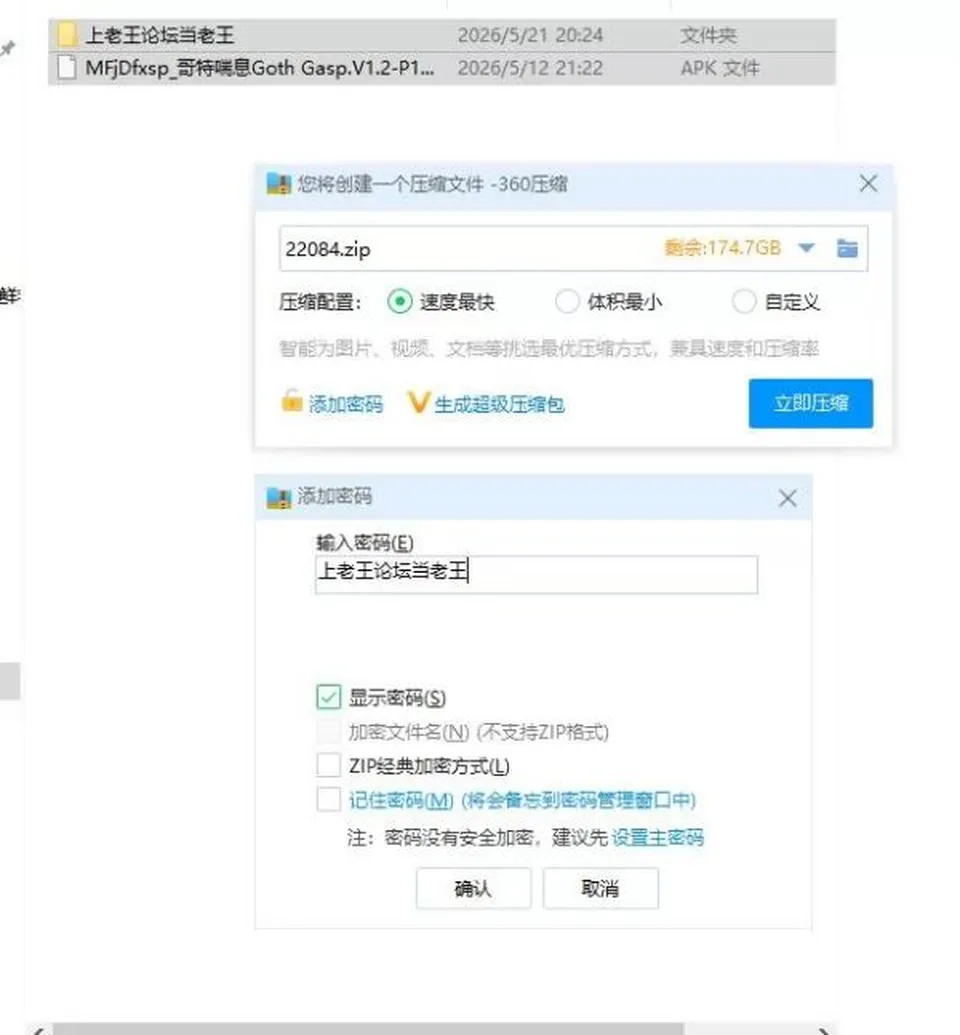The width and height of the screenshot is (960, 1035).
Task: Open the browse folder icon beside 22084.zip
Action: coord(847,248)
